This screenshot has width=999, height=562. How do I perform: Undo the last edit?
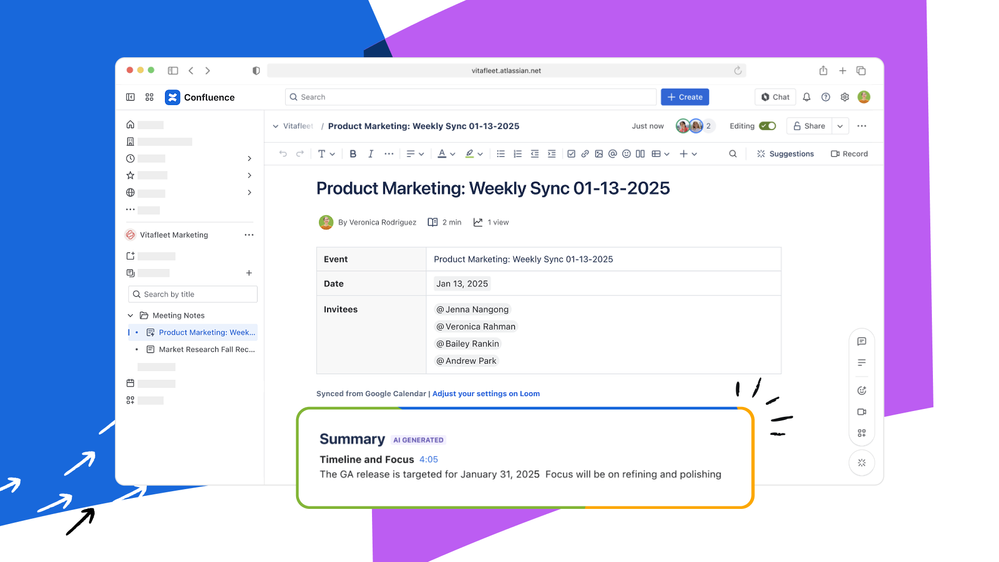(283, 154)
